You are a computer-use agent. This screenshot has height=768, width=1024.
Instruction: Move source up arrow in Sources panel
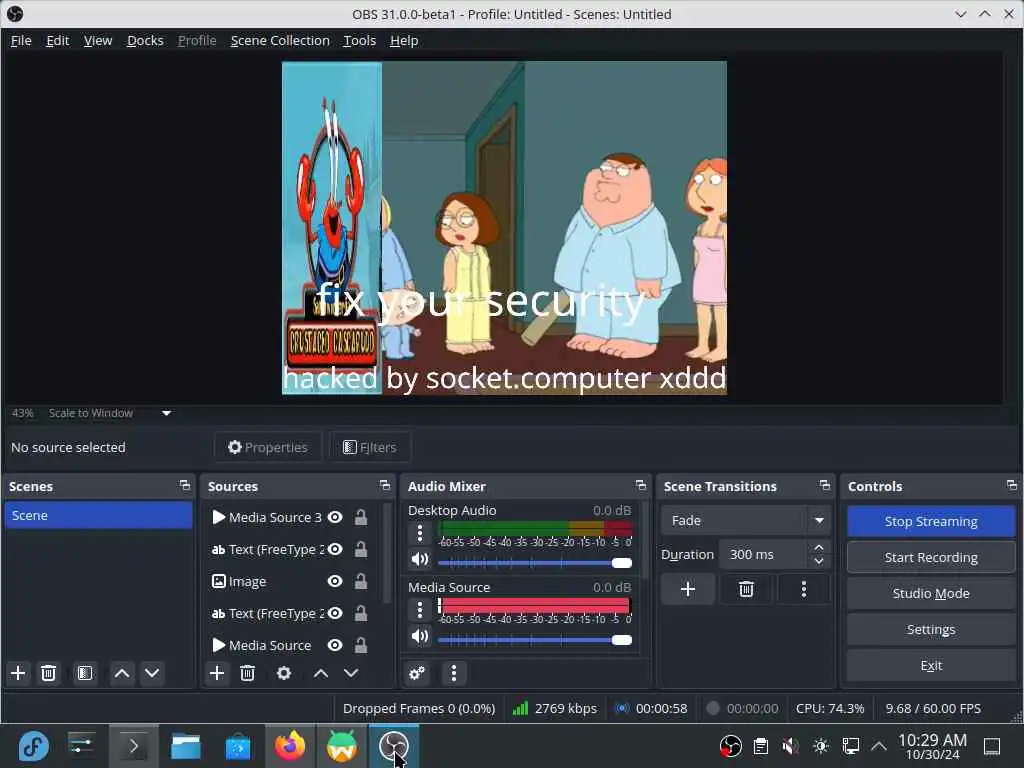321,673
